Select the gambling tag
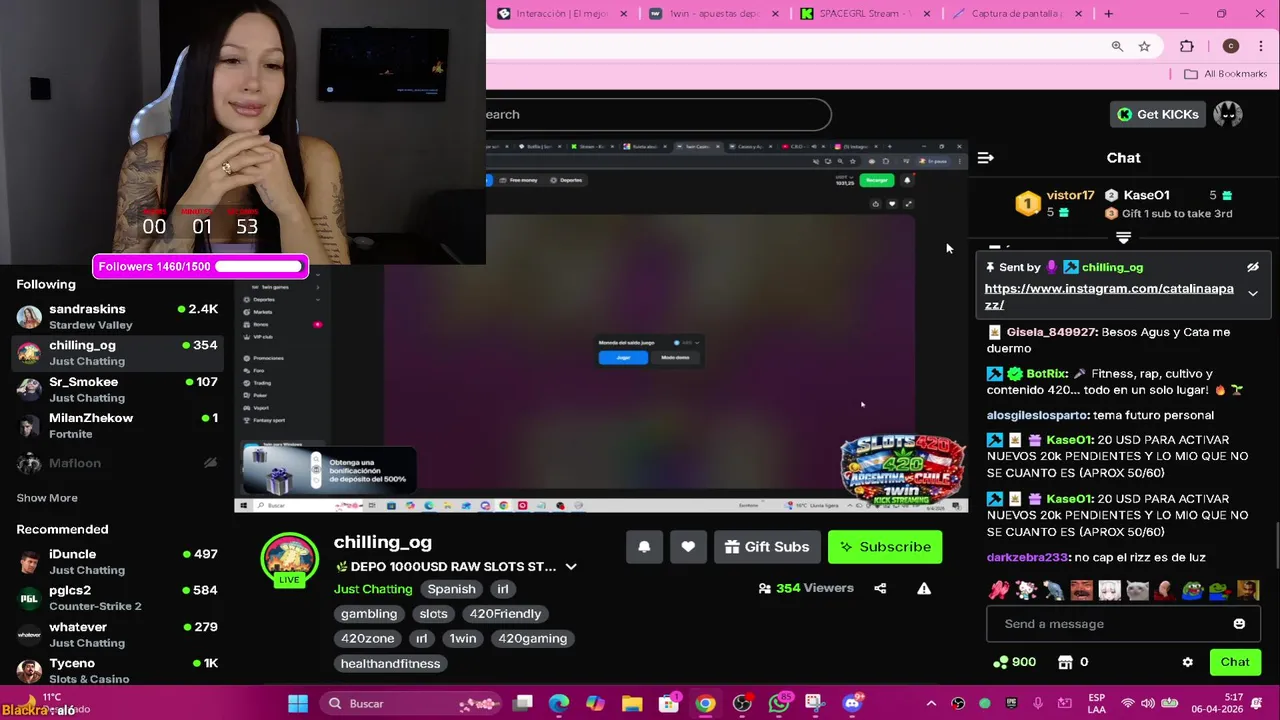 click(369, 614)
